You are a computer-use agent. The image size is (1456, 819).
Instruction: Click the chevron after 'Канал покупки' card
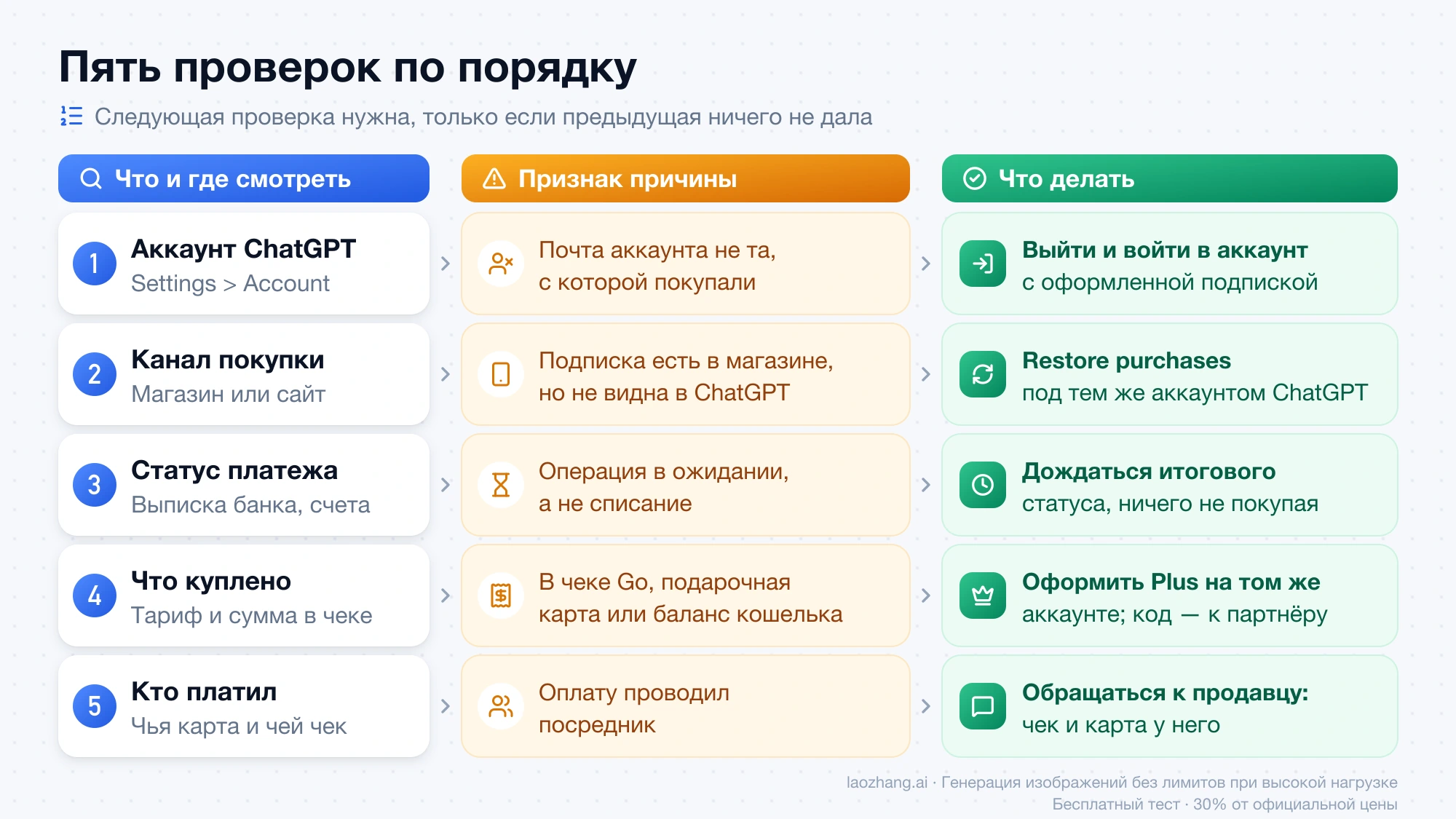pos(446,374)
